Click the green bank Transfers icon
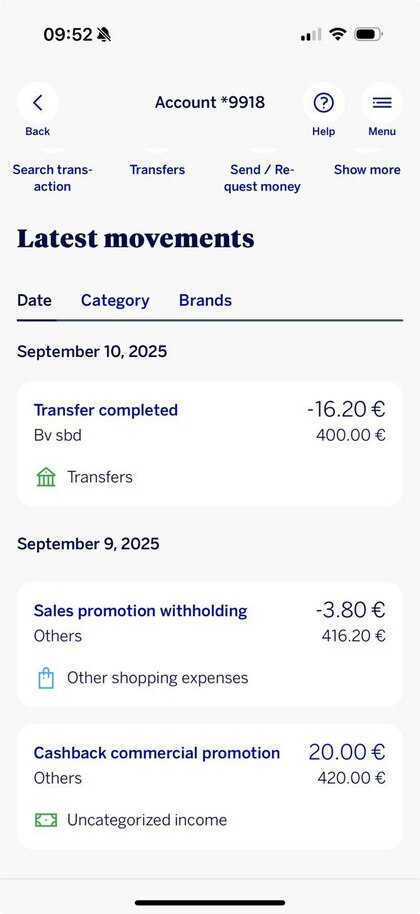 (x=46, y=477)
